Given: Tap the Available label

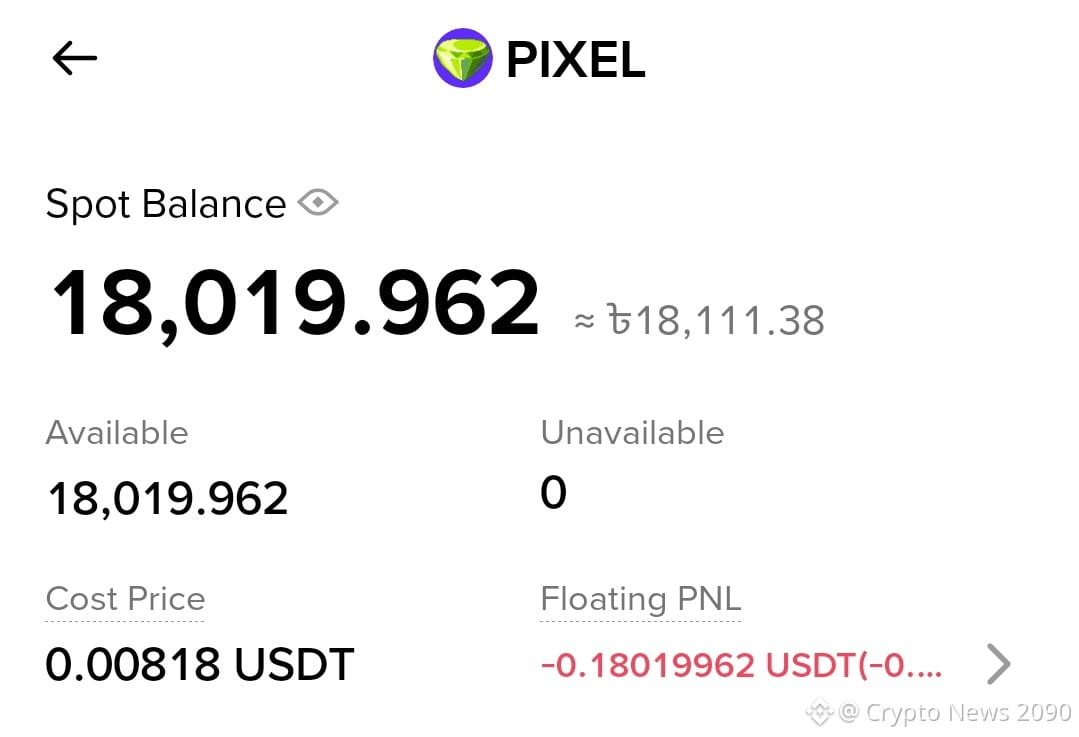Looking at the screenshot, I should click(117, 433).
